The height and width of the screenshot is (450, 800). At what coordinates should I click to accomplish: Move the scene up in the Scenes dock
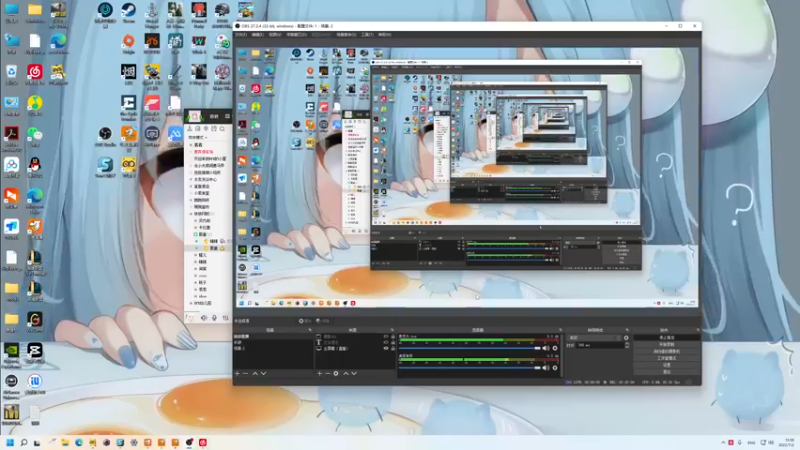click(x=255, y=373)
